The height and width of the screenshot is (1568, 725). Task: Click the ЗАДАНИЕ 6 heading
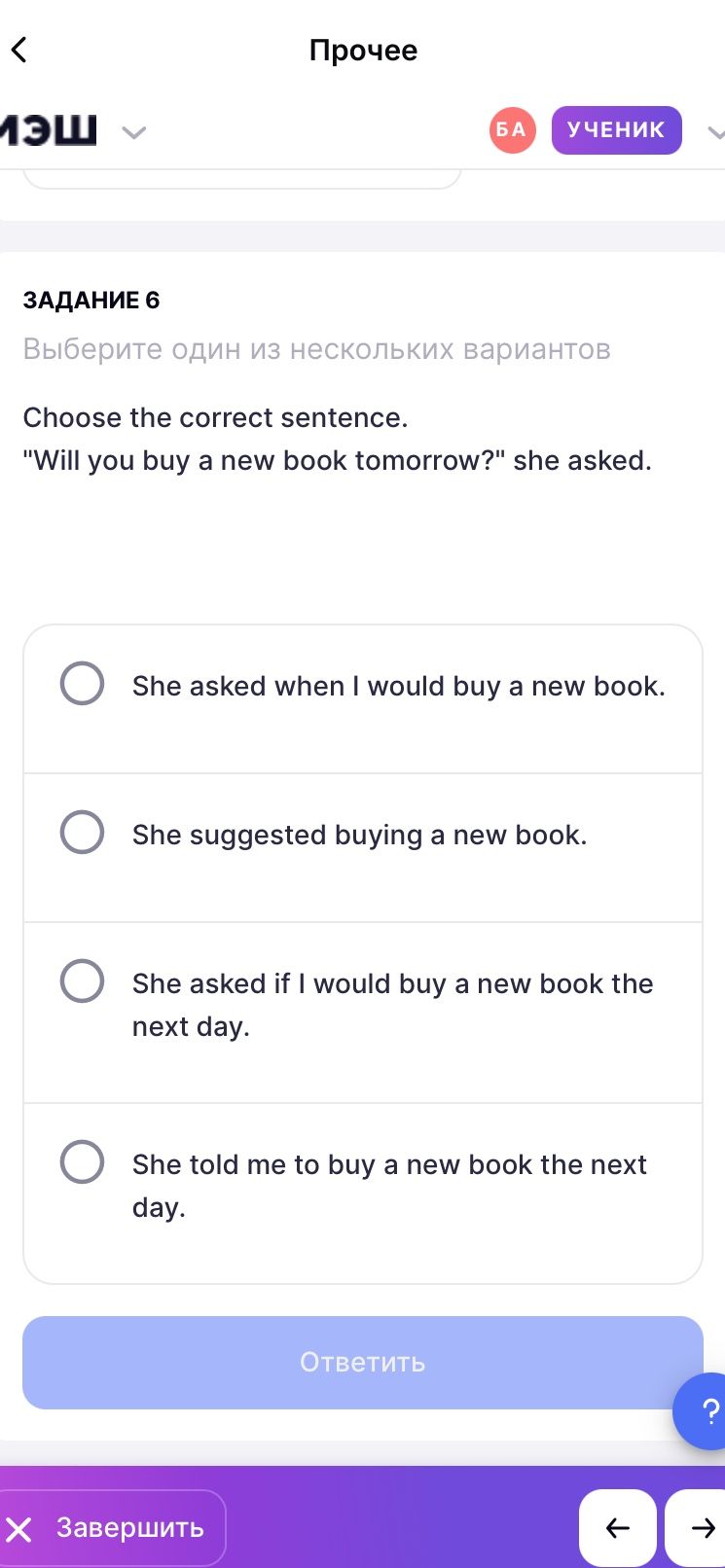(91, 300)
